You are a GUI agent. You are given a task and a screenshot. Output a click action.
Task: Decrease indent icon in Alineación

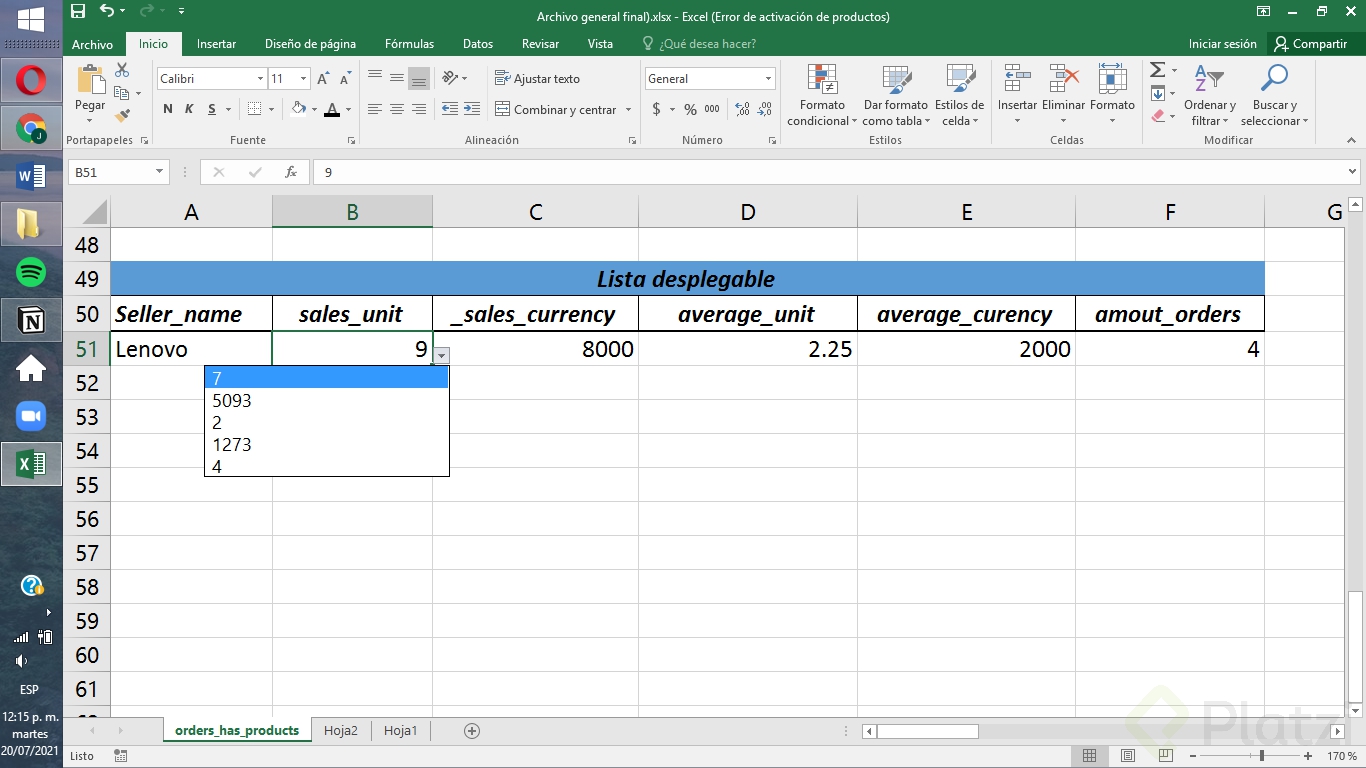pos(449,110)
